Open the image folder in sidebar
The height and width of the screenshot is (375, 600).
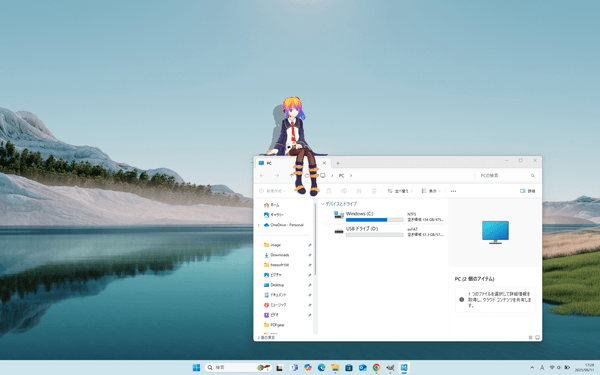click(272, 245)
